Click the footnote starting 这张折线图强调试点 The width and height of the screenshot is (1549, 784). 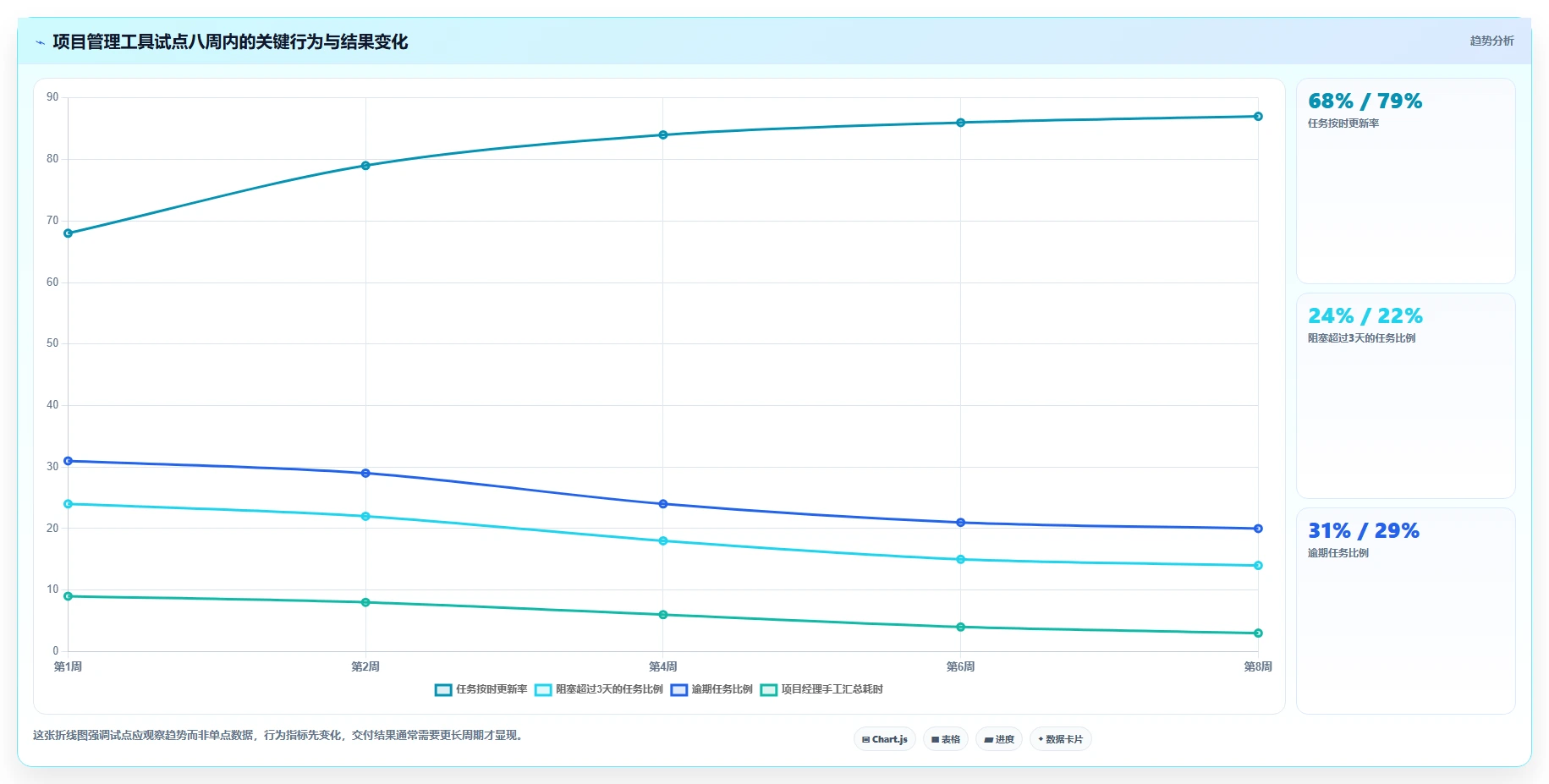coord(280,735)
